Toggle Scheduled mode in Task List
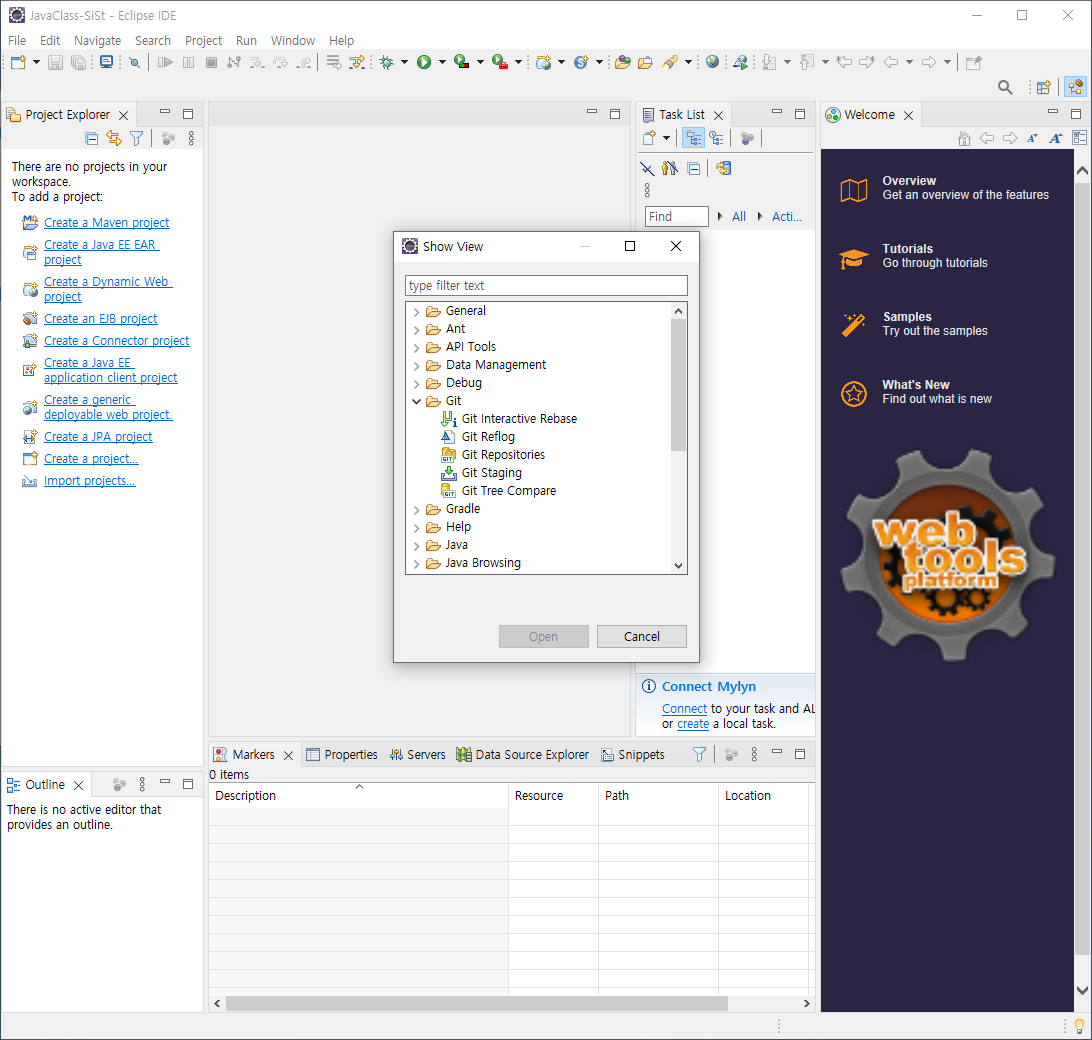The image size is (1092, 1040). click(x=716, y=139)
